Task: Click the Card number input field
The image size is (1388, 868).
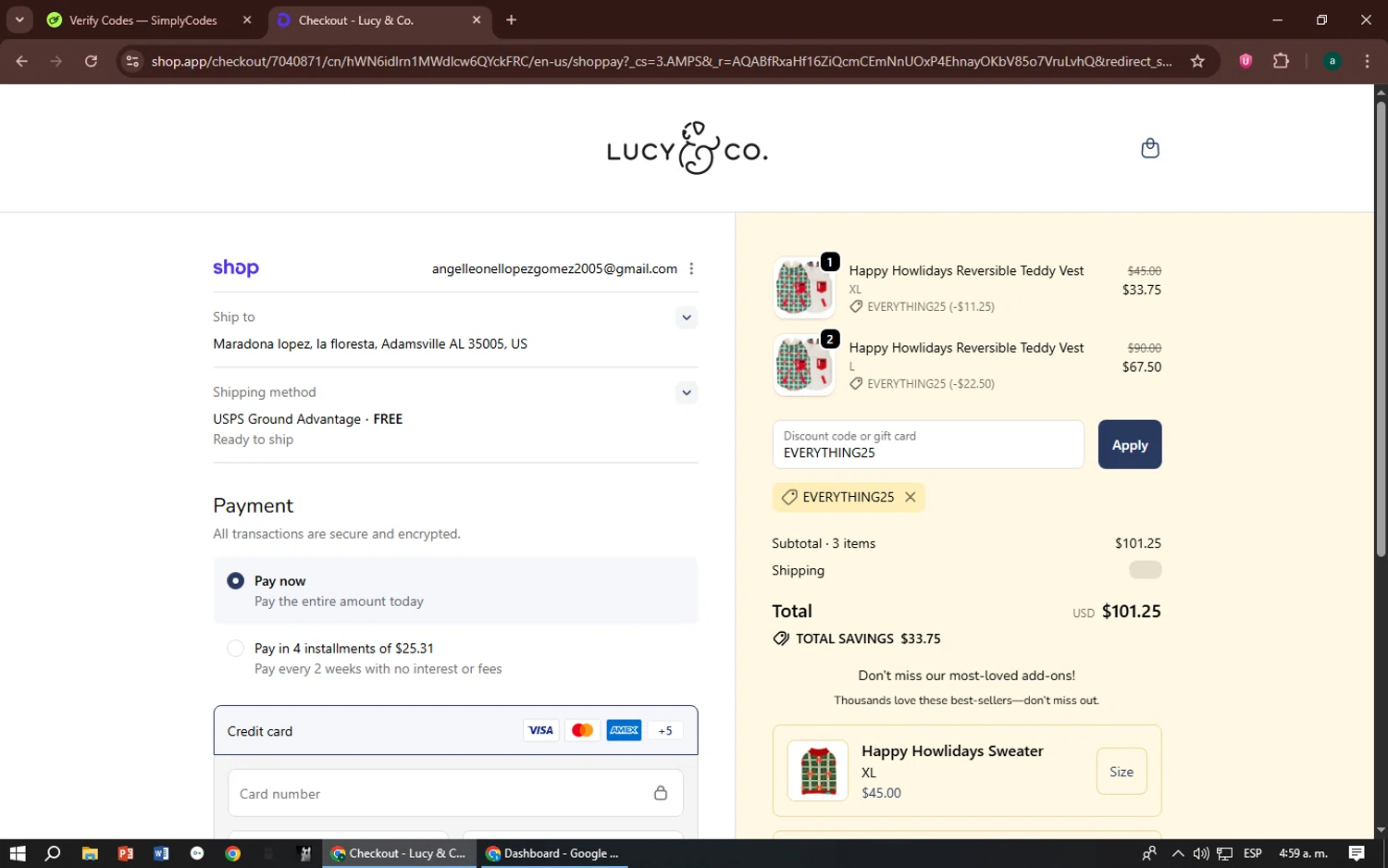Action: point(455,793)
